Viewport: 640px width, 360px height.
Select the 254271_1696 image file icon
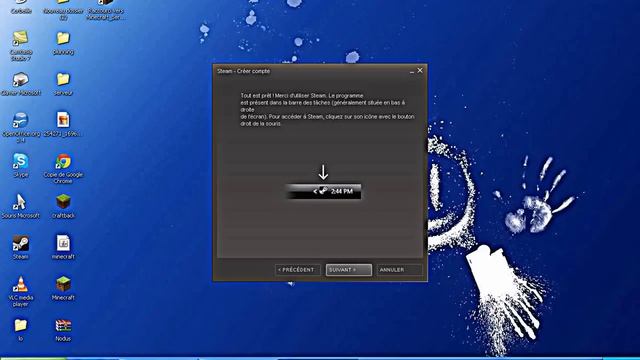[x=63, y=120]
